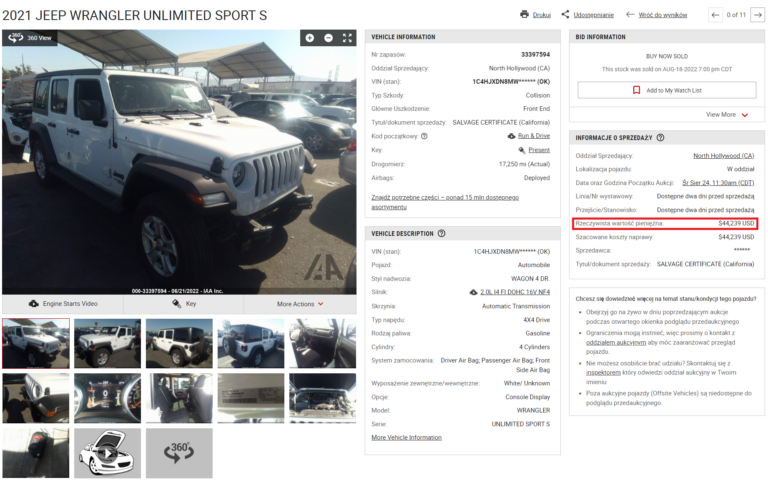Open the Udostępnianie share link

coord(594,15)
